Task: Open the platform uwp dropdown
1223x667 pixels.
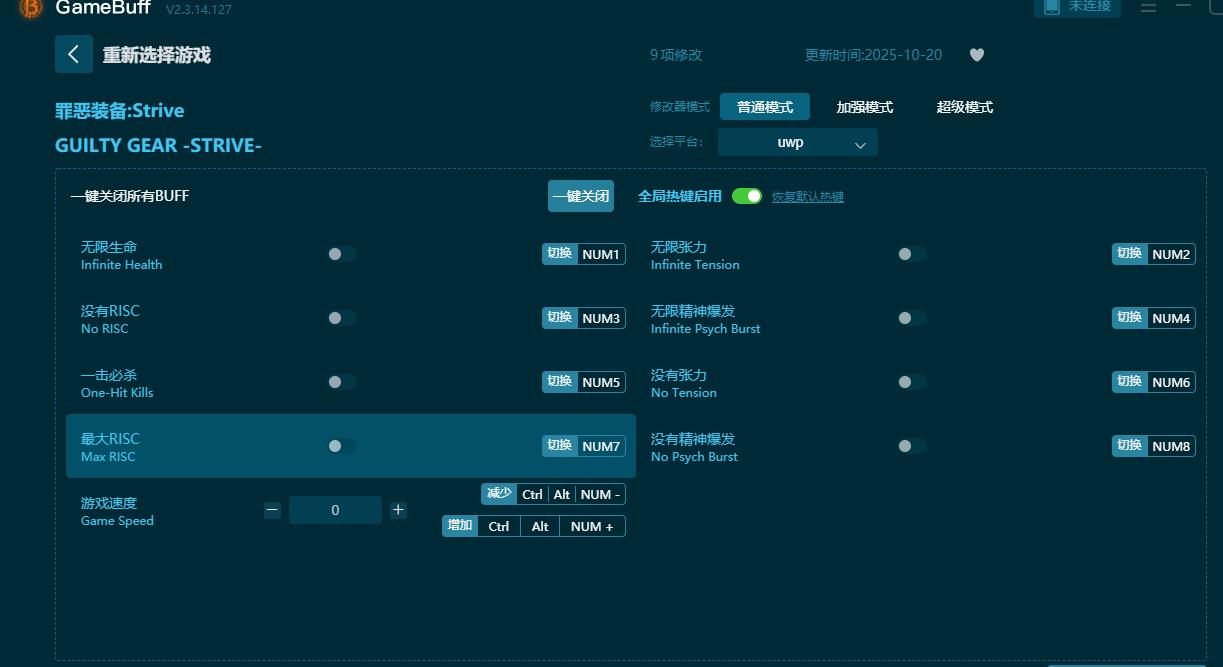Action: (797, 142)
